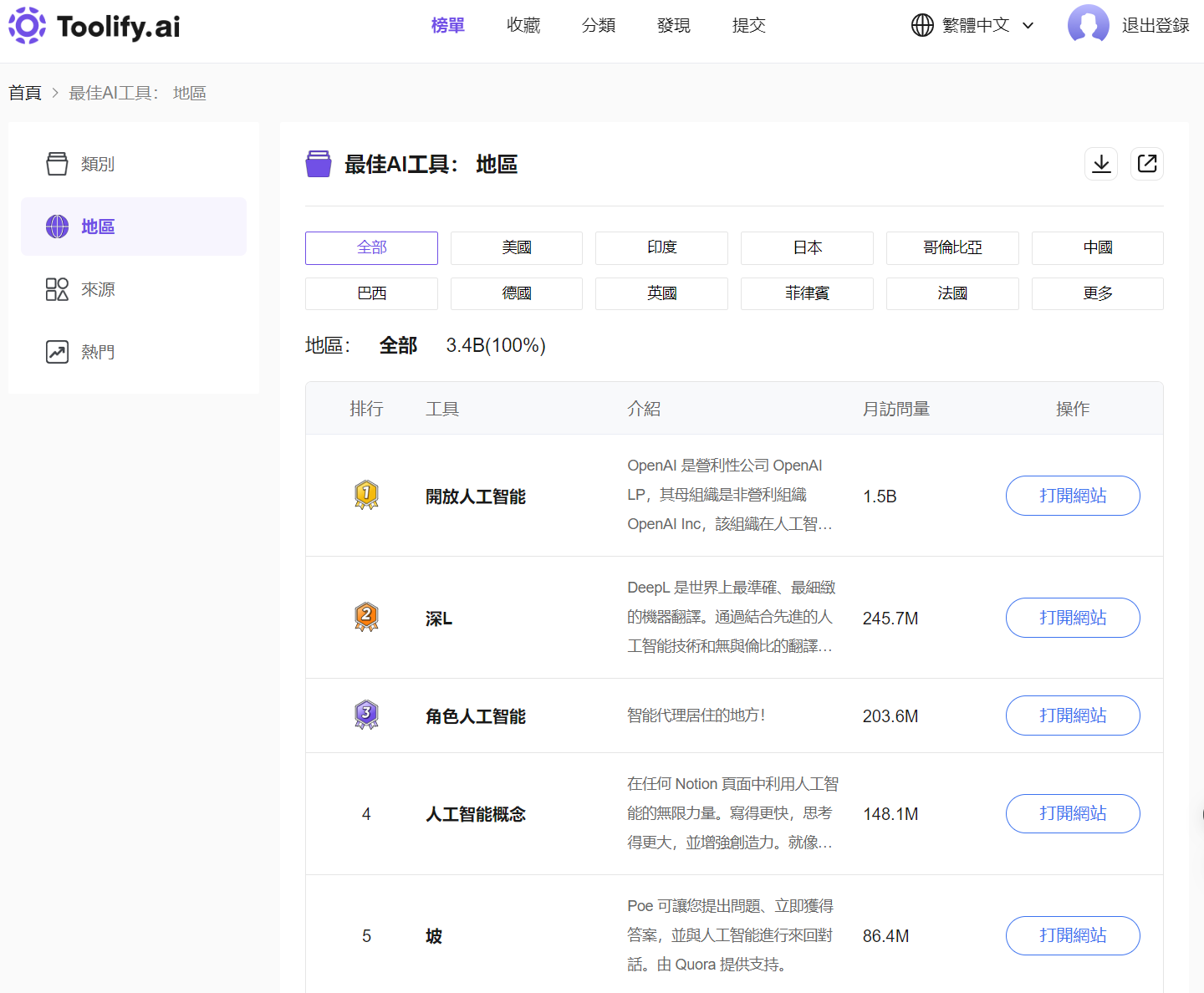This screenshot has width=1204, height=993.
Task: Click the external share icon
Action: [x=1147, y=164]
